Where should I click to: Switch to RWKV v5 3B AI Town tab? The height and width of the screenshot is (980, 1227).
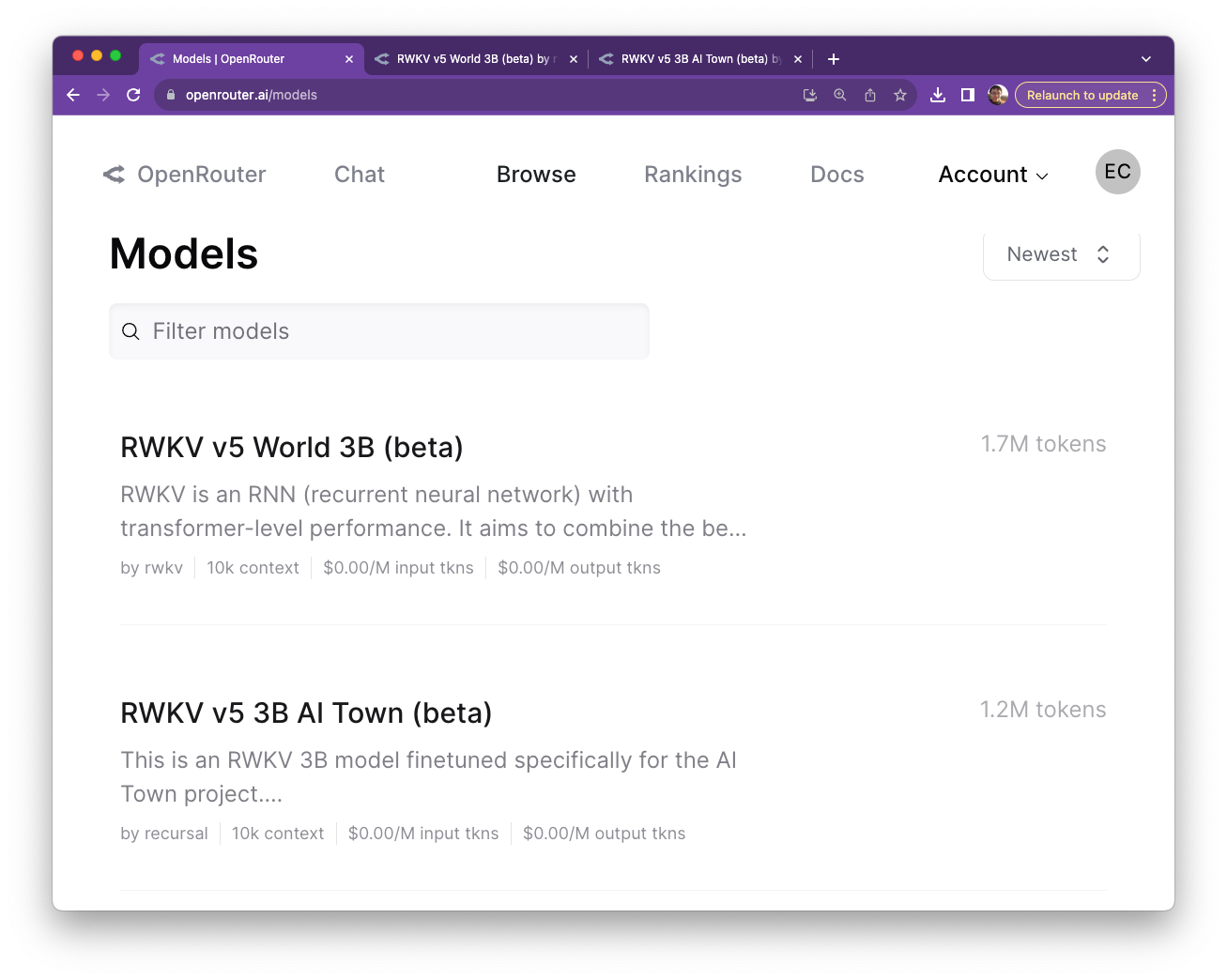pyautogui.click(x=700, y=59)
